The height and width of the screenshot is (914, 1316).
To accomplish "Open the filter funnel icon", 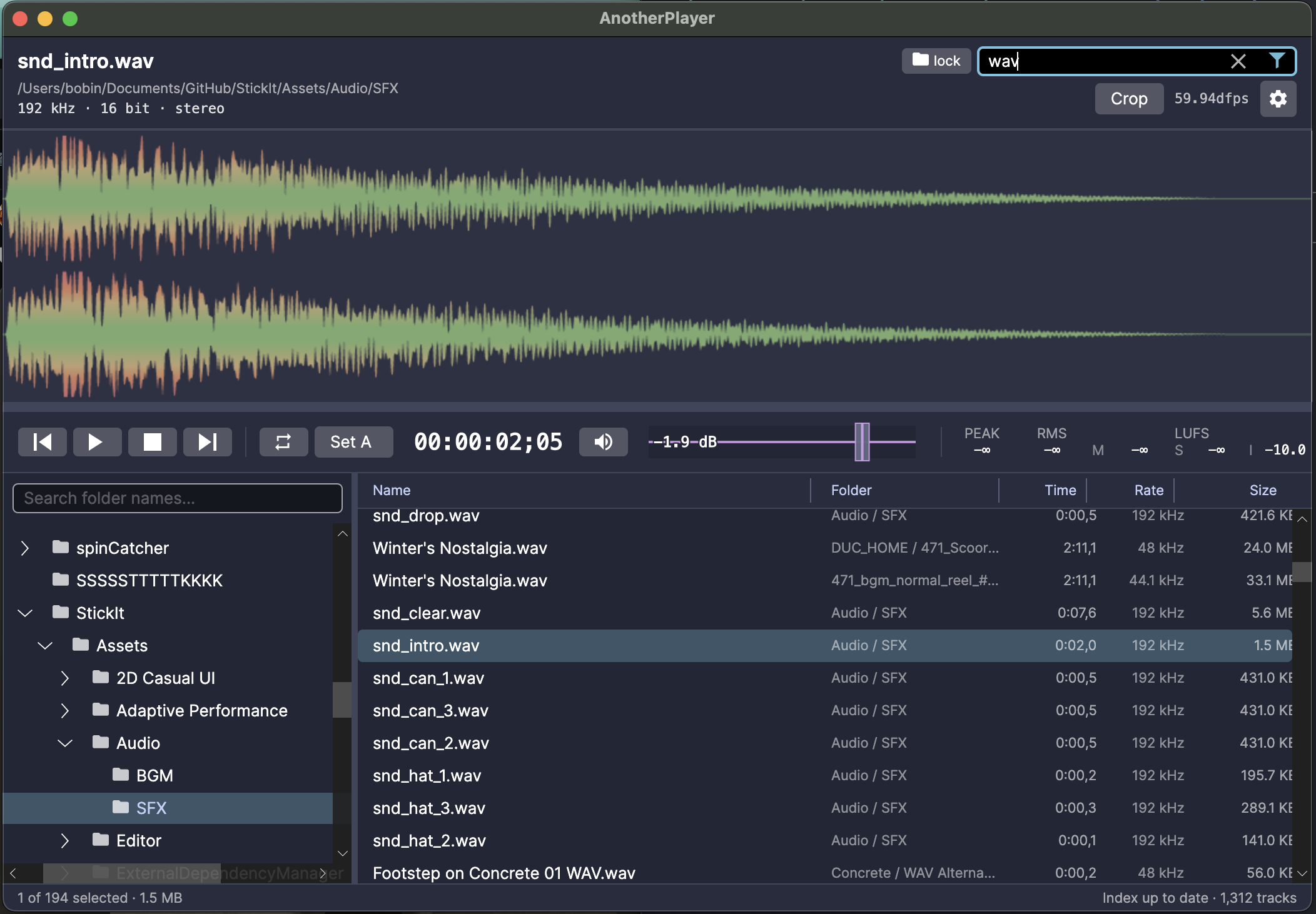I will (1277, 61).
